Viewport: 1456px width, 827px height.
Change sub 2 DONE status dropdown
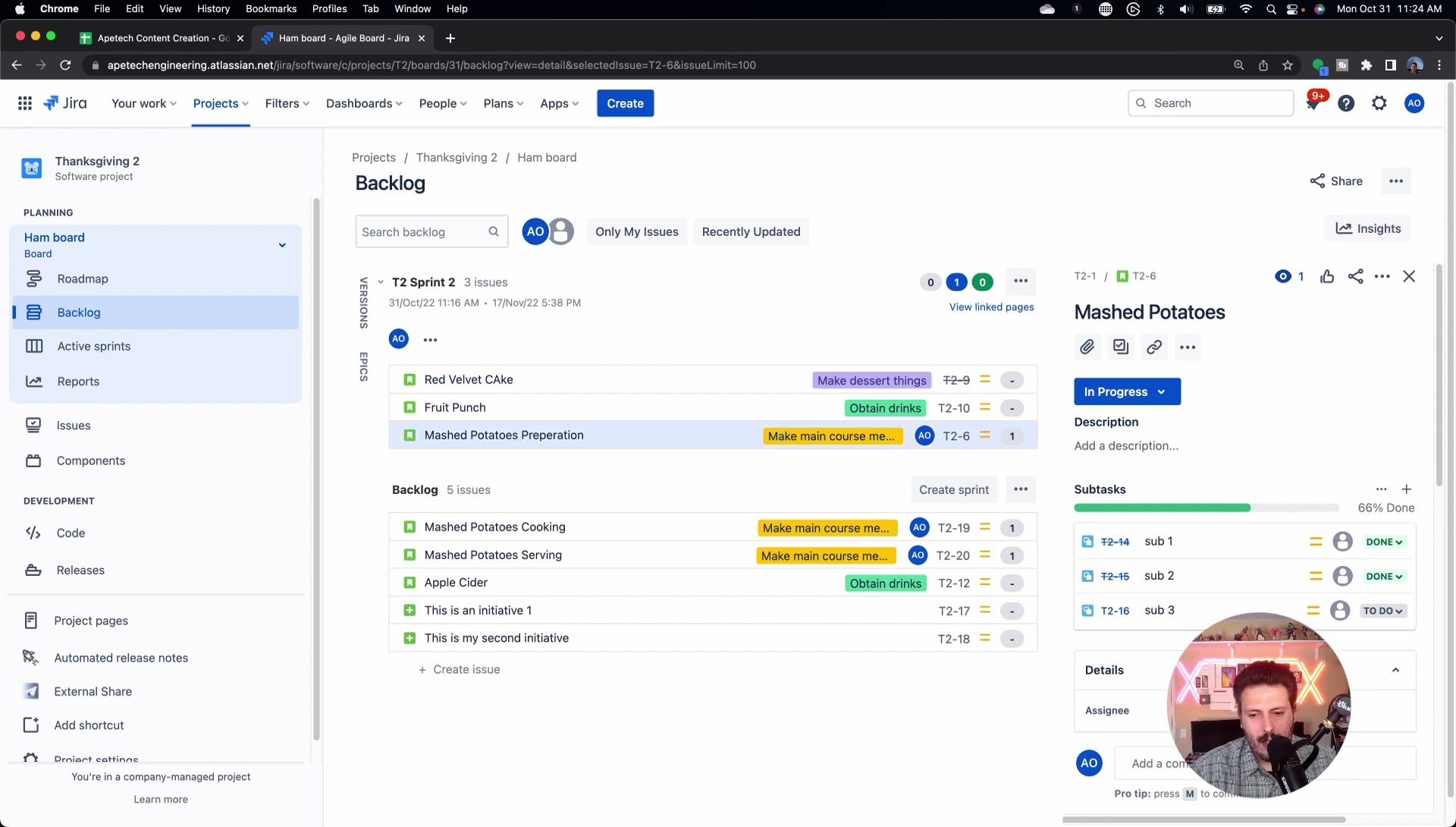tap(1384, 577)
